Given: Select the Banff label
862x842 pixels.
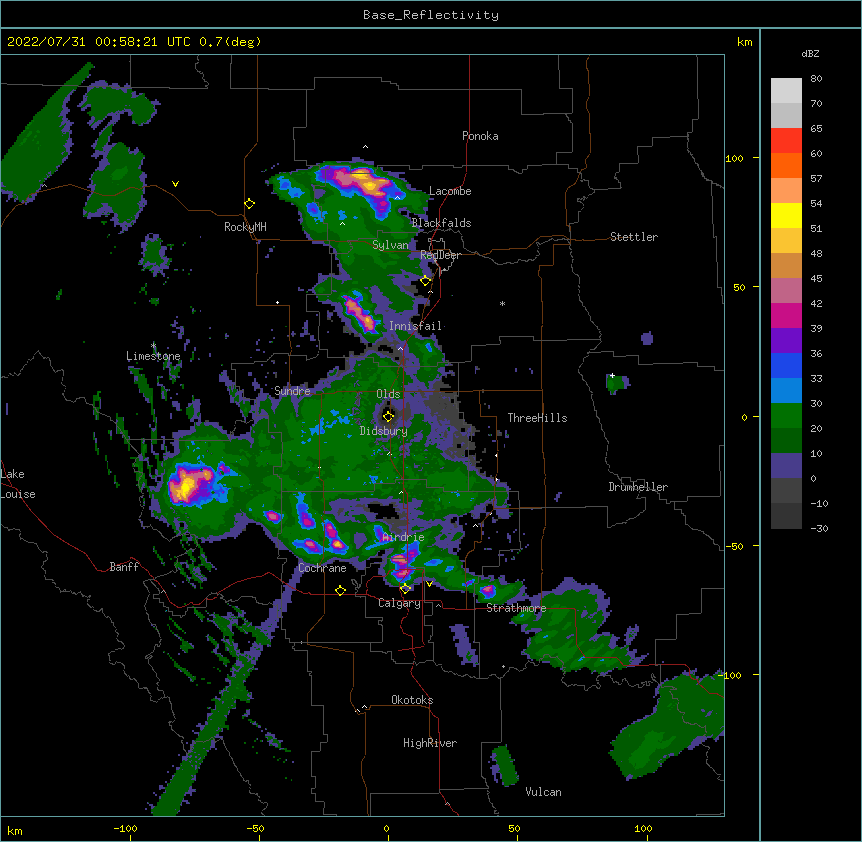Looking at the screenshot, I should click(124, 567).
